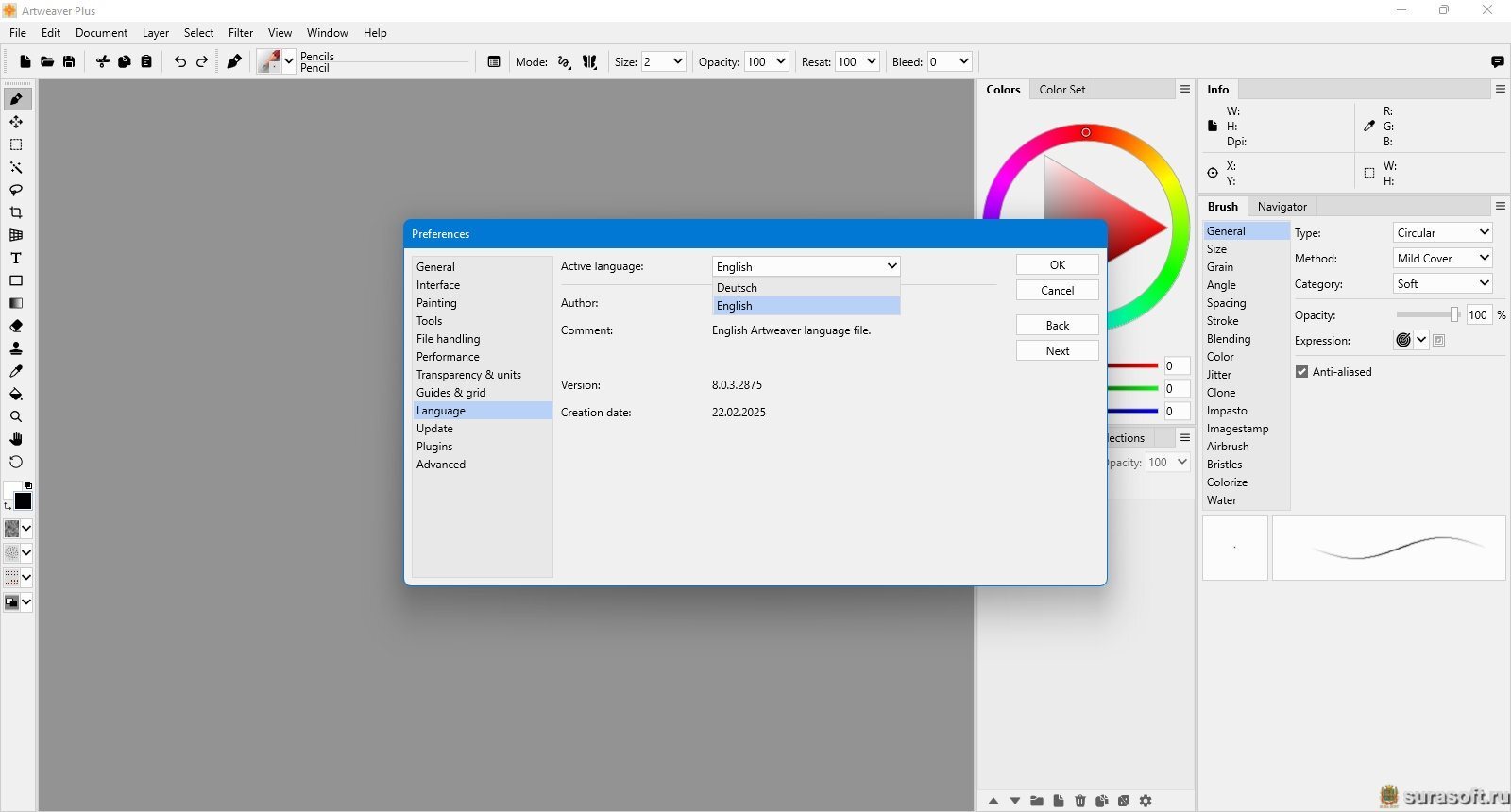Create a new document from toolbar

coord(25,61)
